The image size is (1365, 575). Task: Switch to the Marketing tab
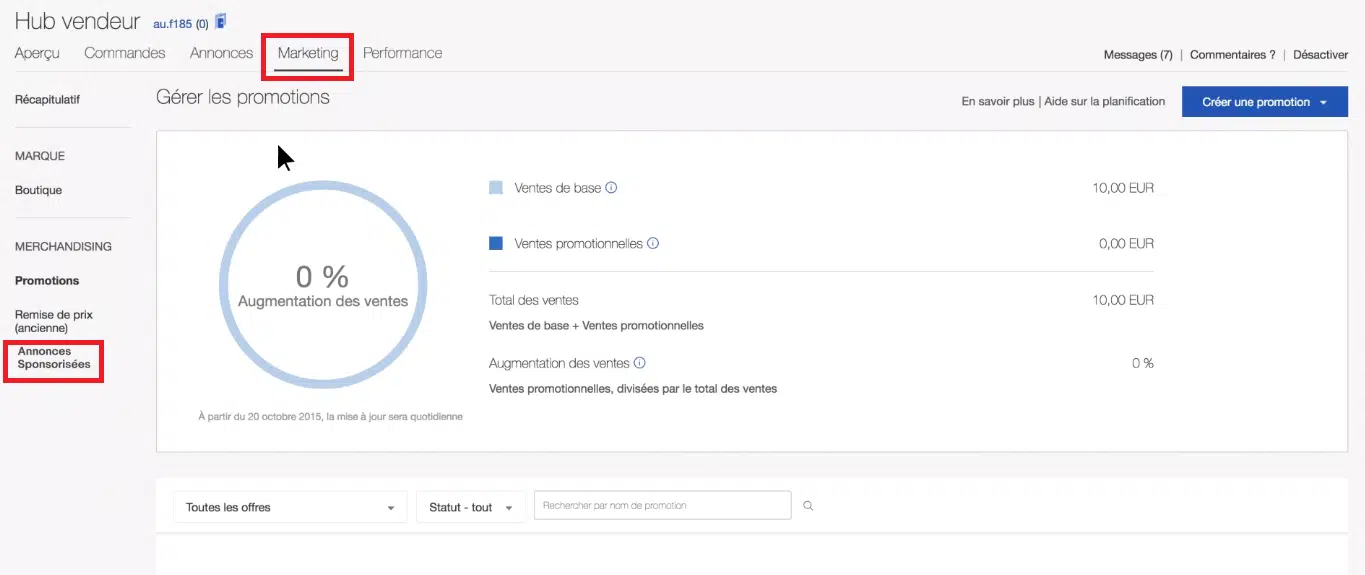click(308, 53)
